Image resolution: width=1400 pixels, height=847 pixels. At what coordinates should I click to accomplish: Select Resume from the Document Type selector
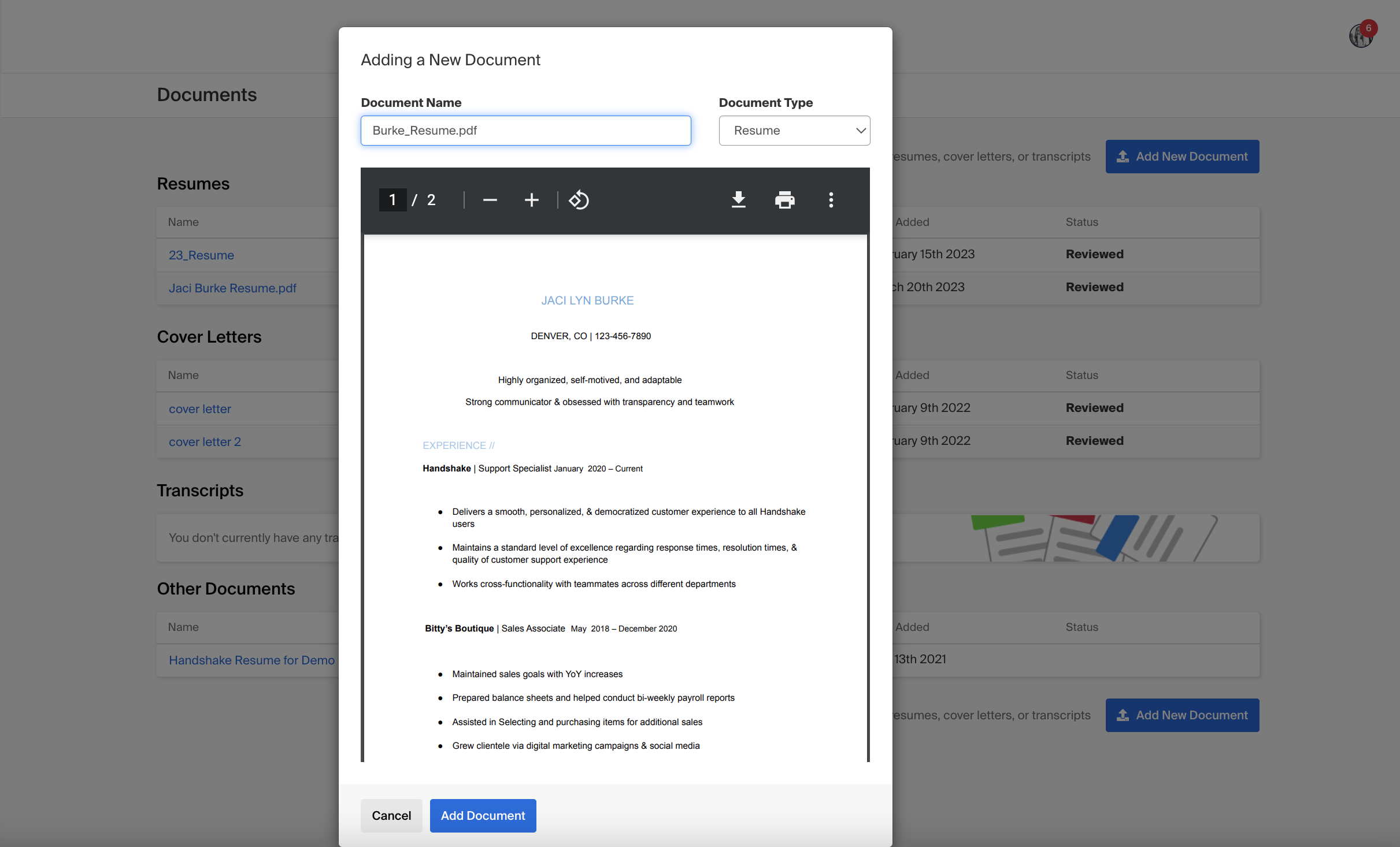(794, 131)
